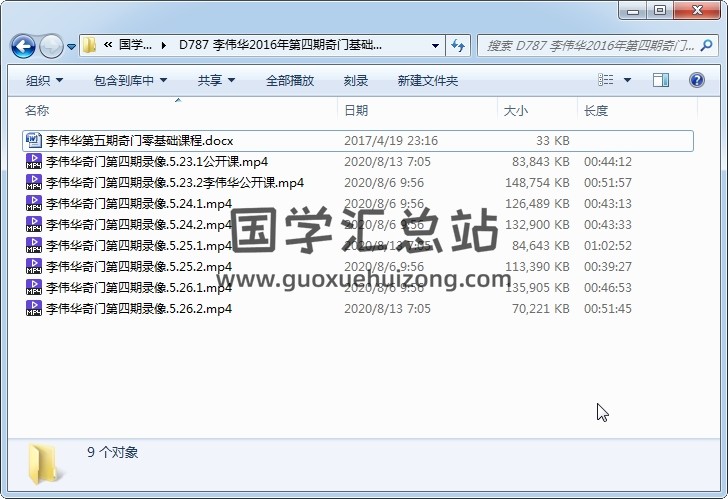Image resolution: width=728 pixels, height=499 pixels.
Task: Open the address bar history dropdown
Action: pos(435,45)
